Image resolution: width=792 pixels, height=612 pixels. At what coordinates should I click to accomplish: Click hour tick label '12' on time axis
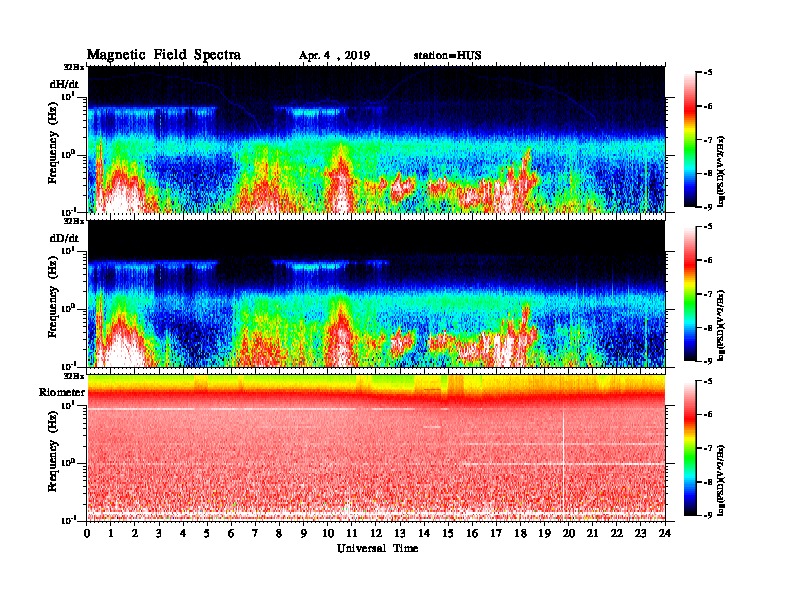[x=376, y=534]
